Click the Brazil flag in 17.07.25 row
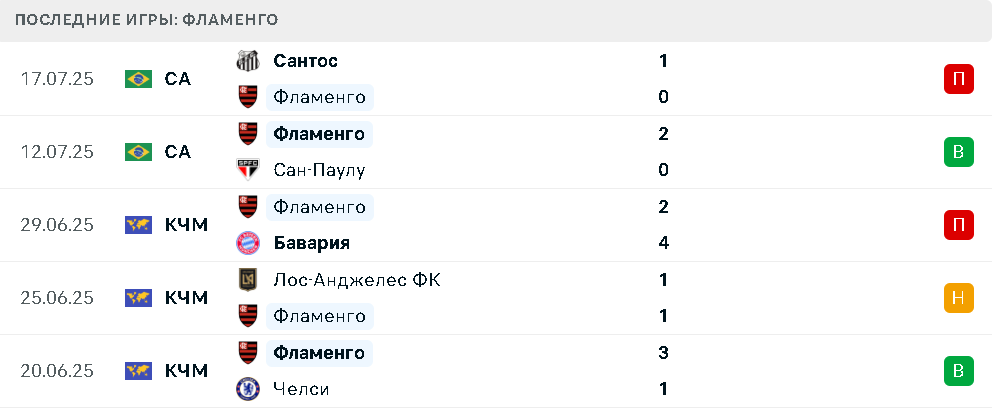 pyautogui.click(x=138, y=79)
